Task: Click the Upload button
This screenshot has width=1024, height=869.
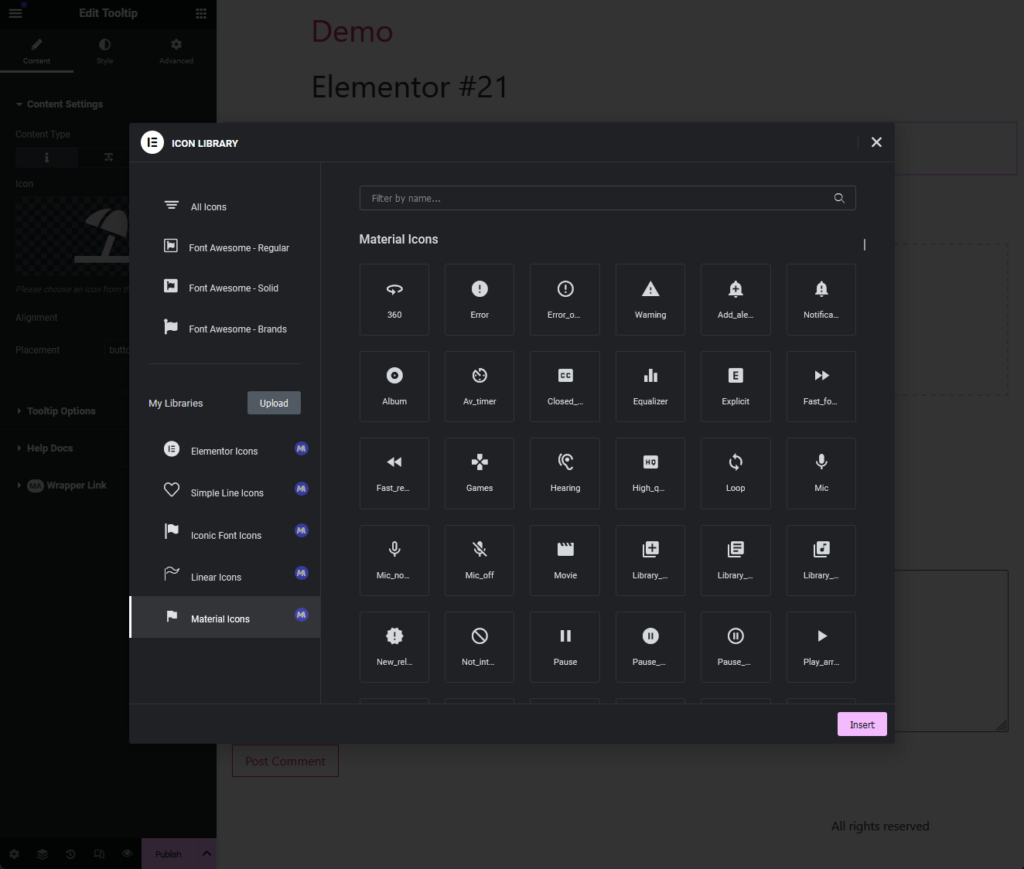Action: [274, 403]
